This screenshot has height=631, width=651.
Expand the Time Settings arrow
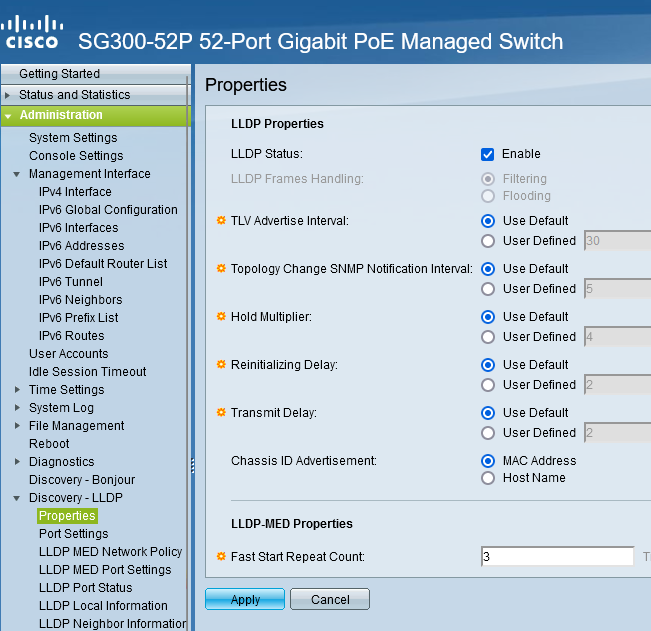point(17,390)
